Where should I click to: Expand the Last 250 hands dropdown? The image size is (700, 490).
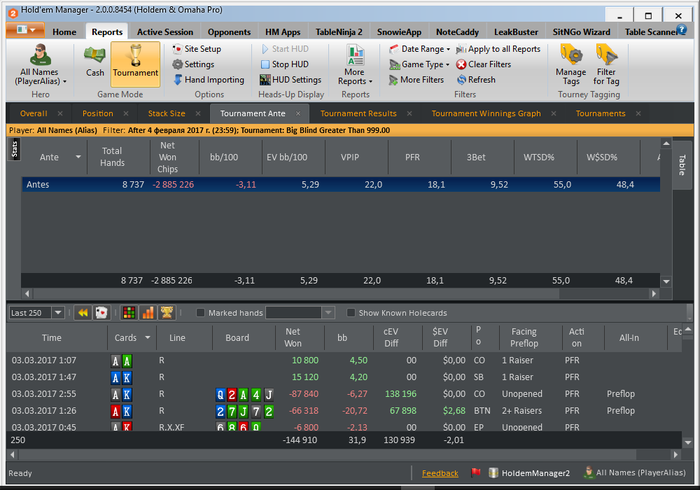click(58, 313)
